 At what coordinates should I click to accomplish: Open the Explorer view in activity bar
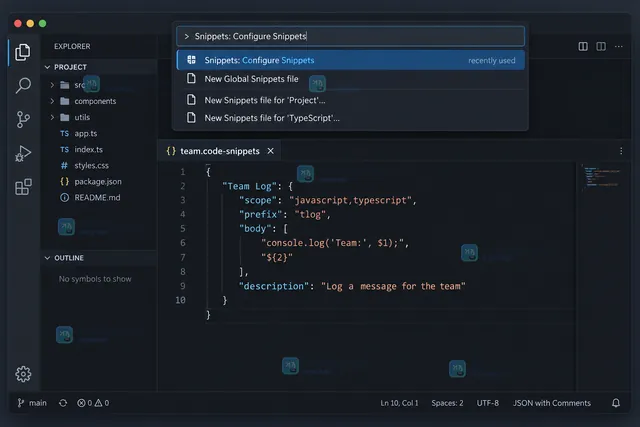coord(23,52)
